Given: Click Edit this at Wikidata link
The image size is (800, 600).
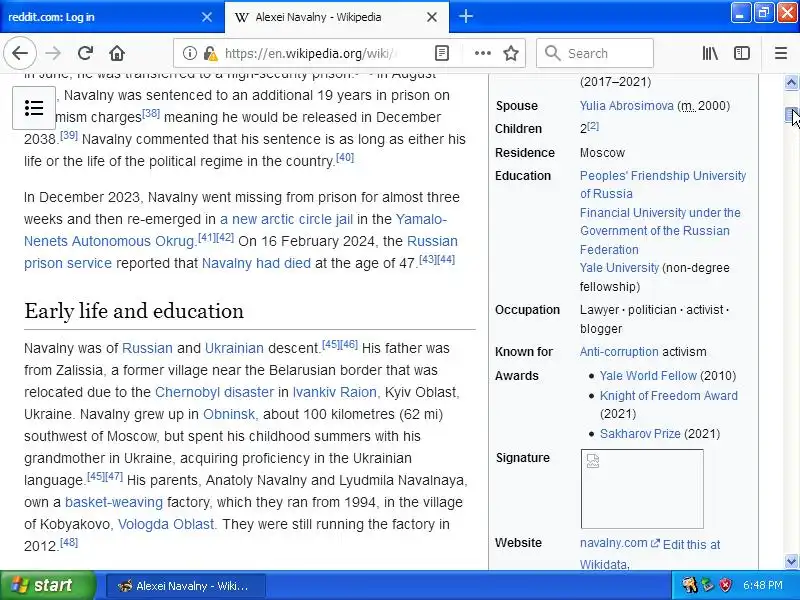Looking at the screenshot, I should tap(650, 554).
